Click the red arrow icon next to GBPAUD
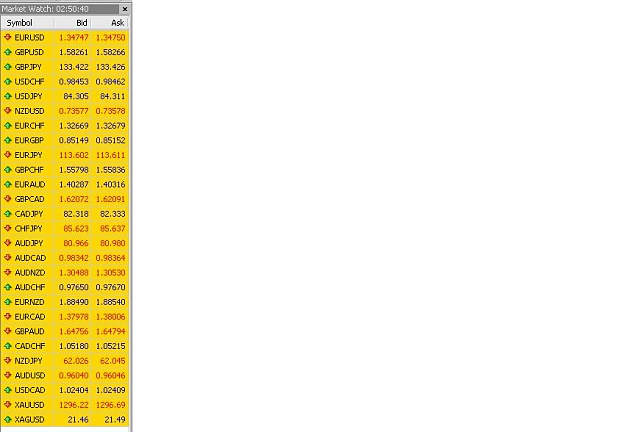The height and width of the screenshot is (432, 625). pyautogui.click(x=8, y=331)
